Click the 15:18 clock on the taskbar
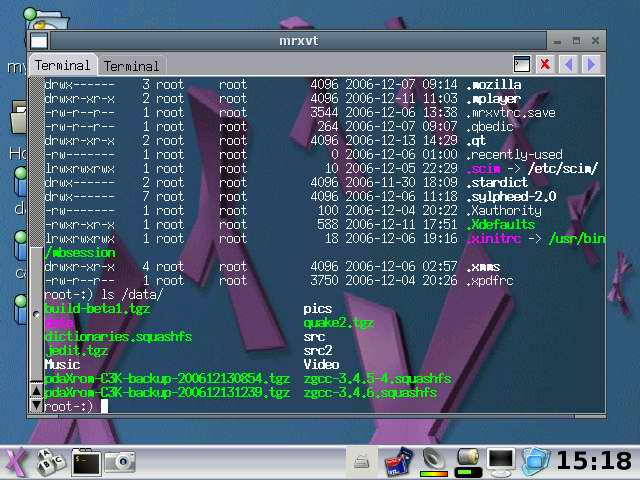Image resolution: width=640 pixels, height=480 pixels. coord(593,461)
